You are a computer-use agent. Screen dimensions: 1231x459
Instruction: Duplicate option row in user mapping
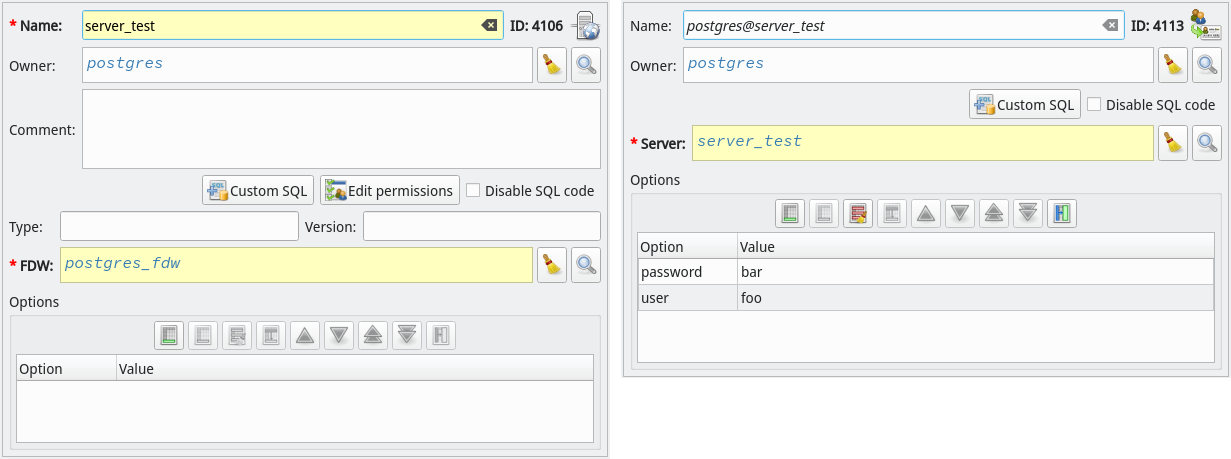892,213
